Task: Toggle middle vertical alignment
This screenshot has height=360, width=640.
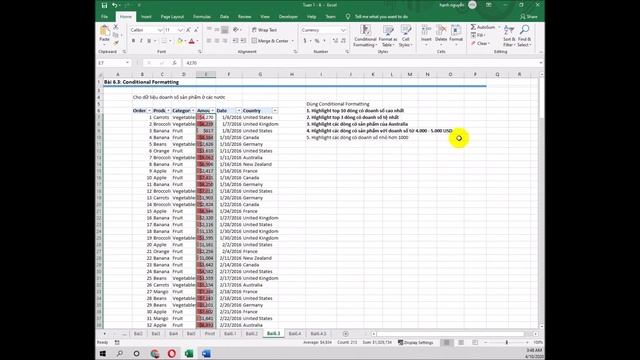Action: (217, 30)
